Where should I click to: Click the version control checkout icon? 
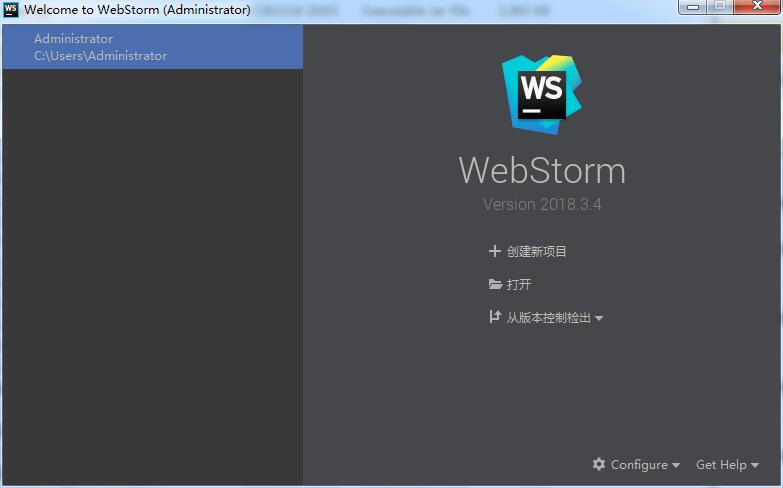[x=495, y=317]
